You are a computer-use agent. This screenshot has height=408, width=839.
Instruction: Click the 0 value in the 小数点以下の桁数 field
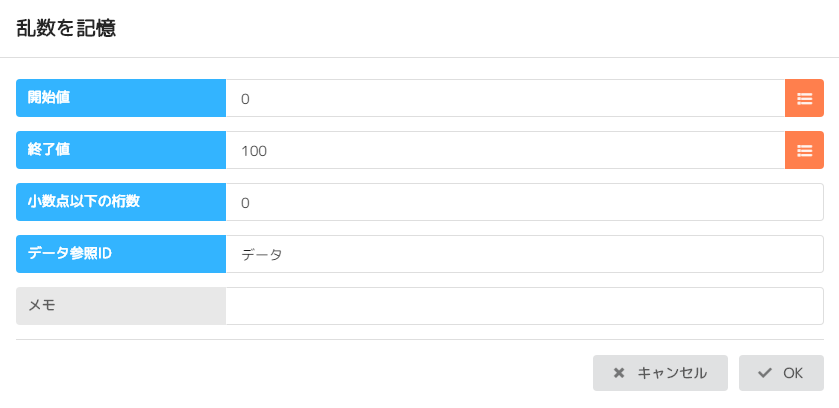click(245, 203)
